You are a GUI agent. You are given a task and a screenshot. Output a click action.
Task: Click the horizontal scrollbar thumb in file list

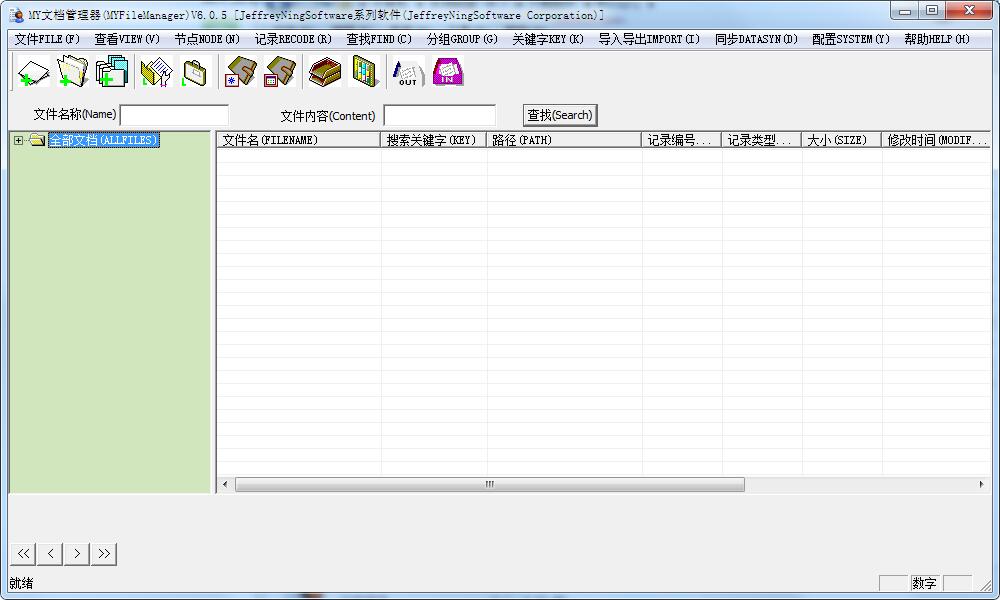489,484
